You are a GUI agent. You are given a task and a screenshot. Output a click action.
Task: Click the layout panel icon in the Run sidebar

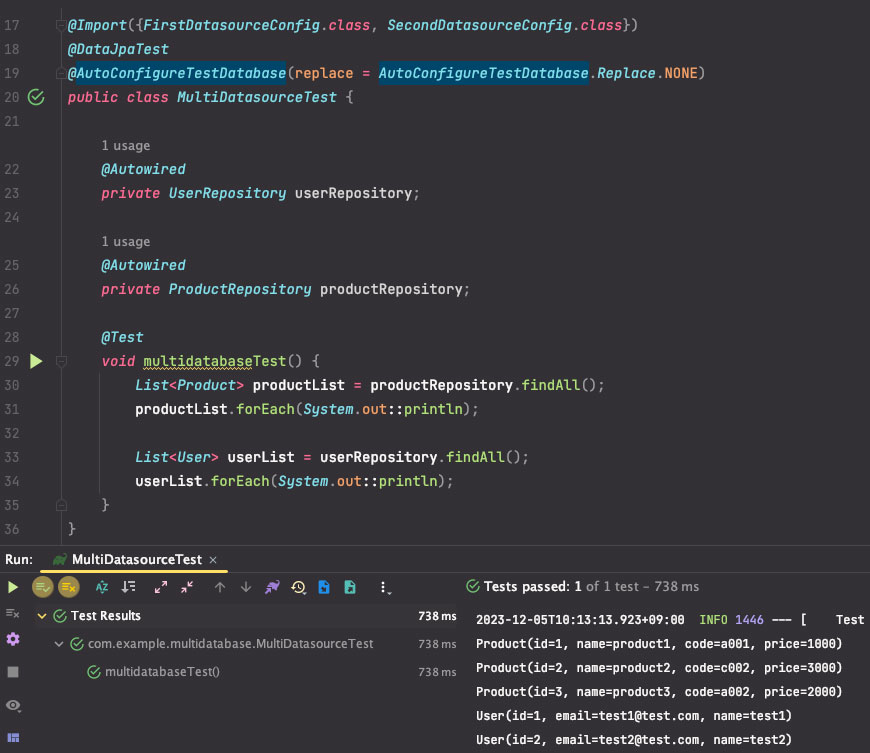[13, 737]
